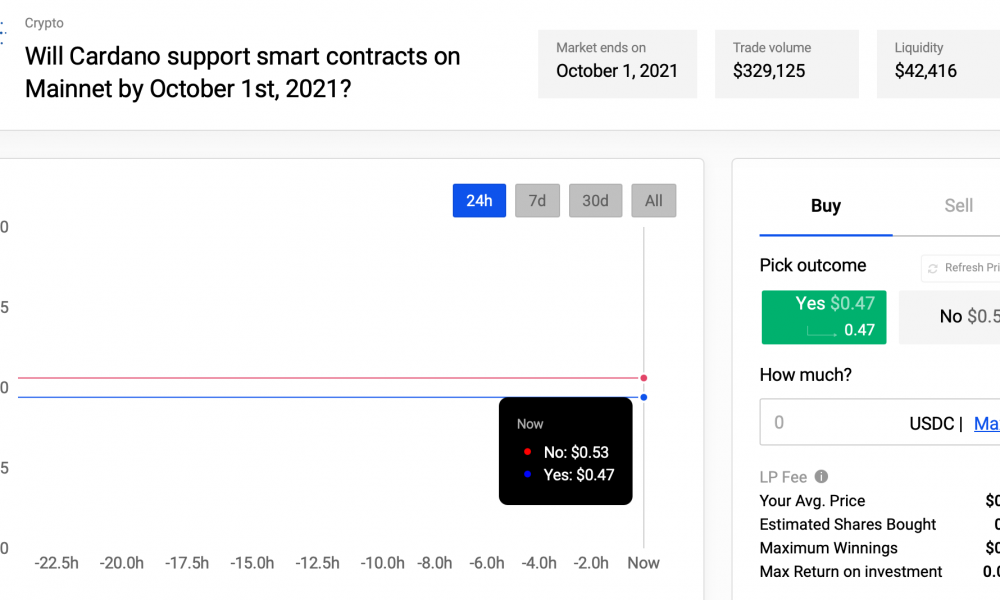The height and width of the screenshot is (600, 1000).
Task: Click the Max link in the amount field
Action: [x=986, y=423]
